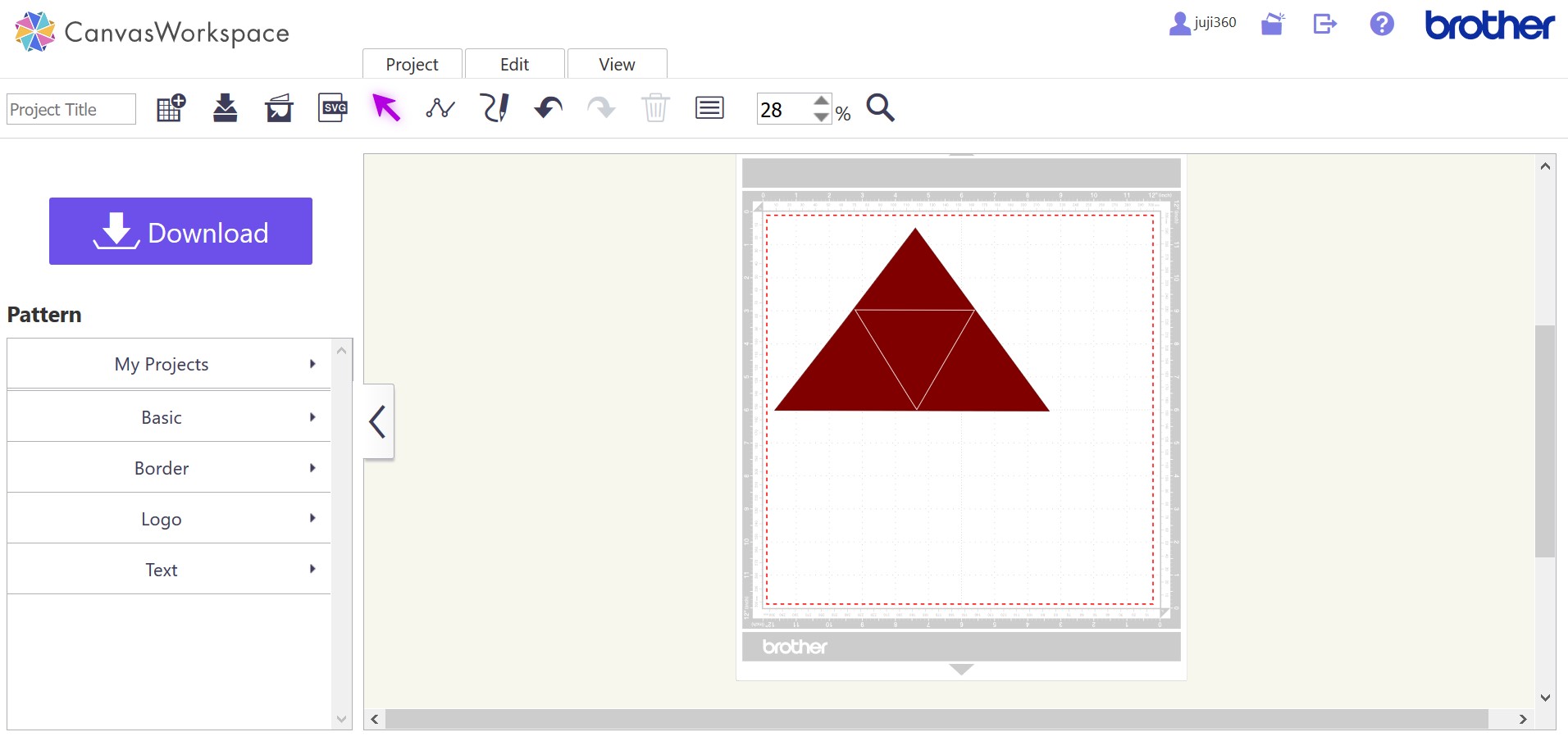This screenshot has width=1568, height=741.
Task: Click pattern list scroll down arrow
Action: (x=342, y=720)
